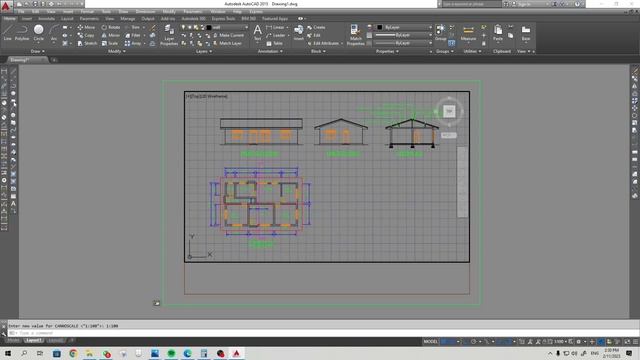This screenshot has width=640, height=360.
Task: Click the Rotate command
Action: coord(111,27)
